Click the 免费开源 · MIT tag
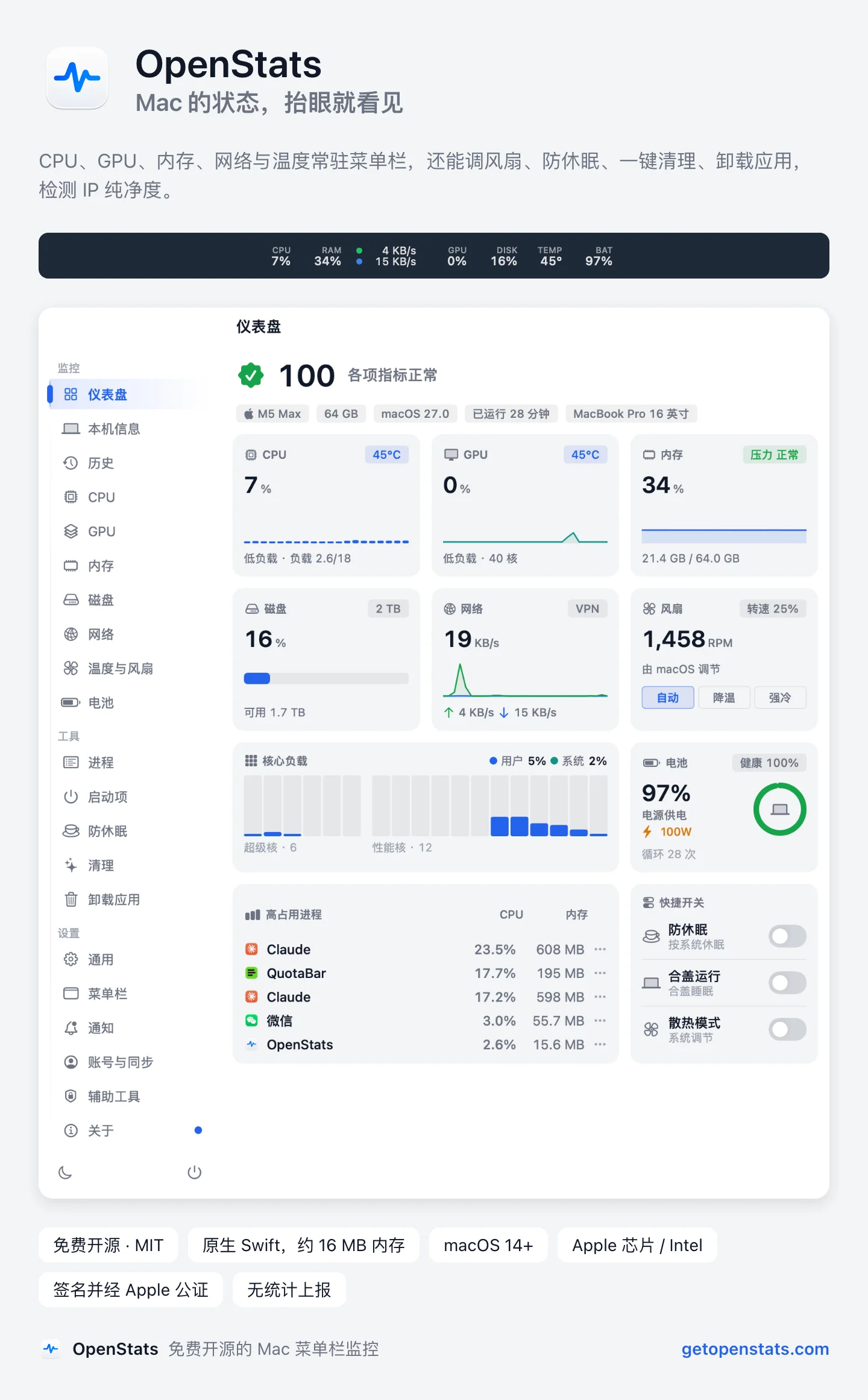The height and width of the screenshot is (1400, 868). coord(108,1245)
